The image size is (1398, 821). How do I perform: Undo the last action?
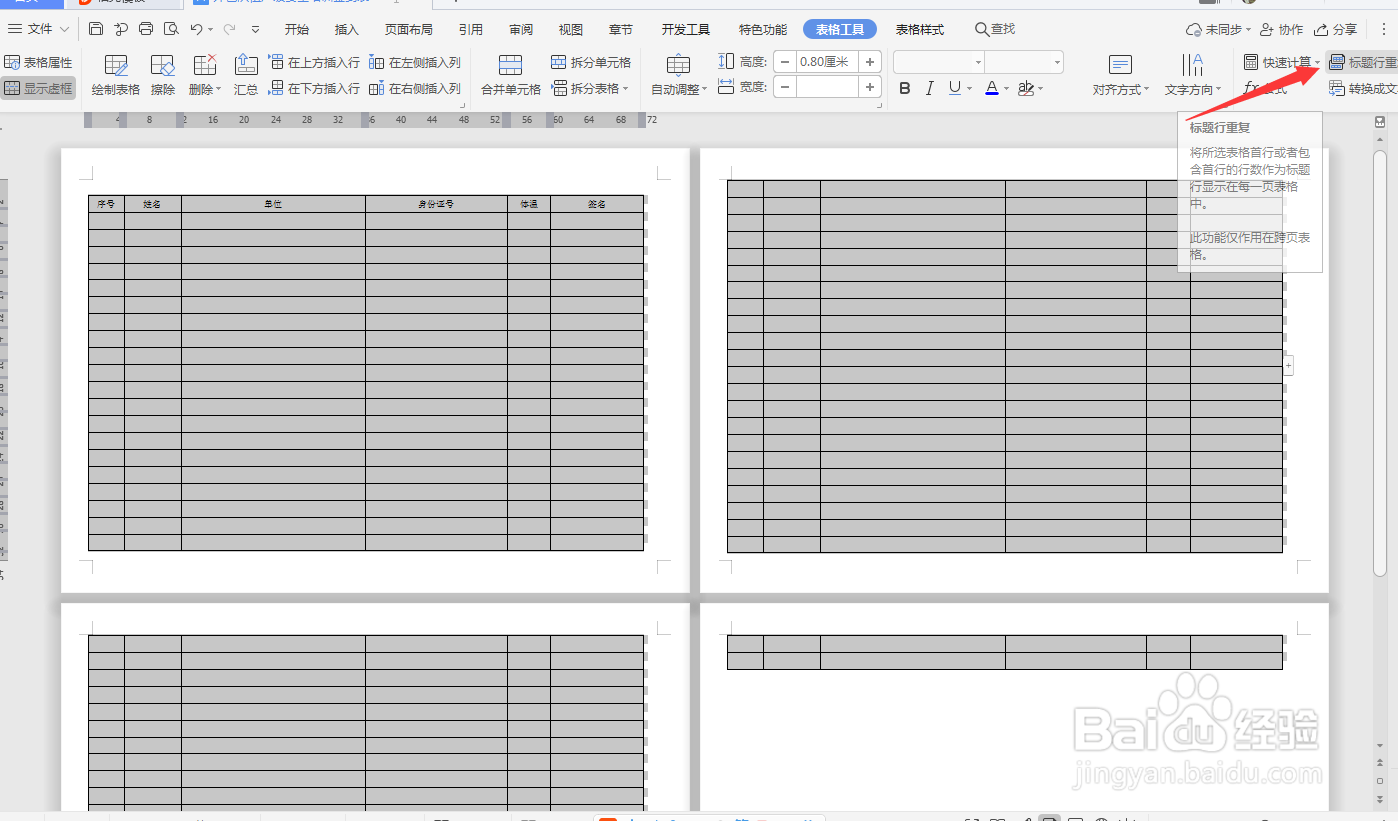point(197,29)
